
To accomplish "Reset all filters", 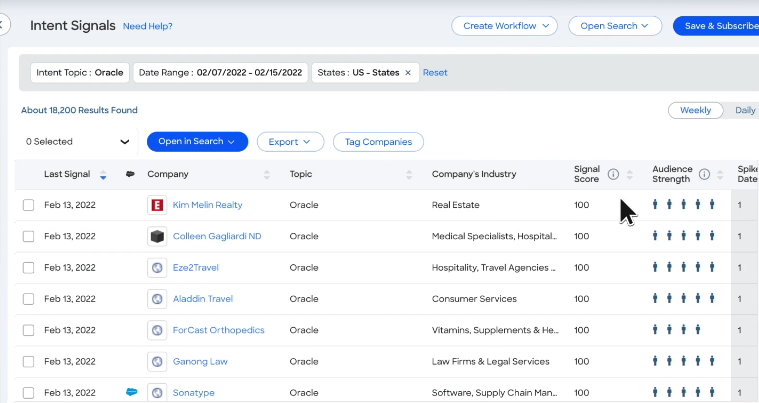I will 435,73.
